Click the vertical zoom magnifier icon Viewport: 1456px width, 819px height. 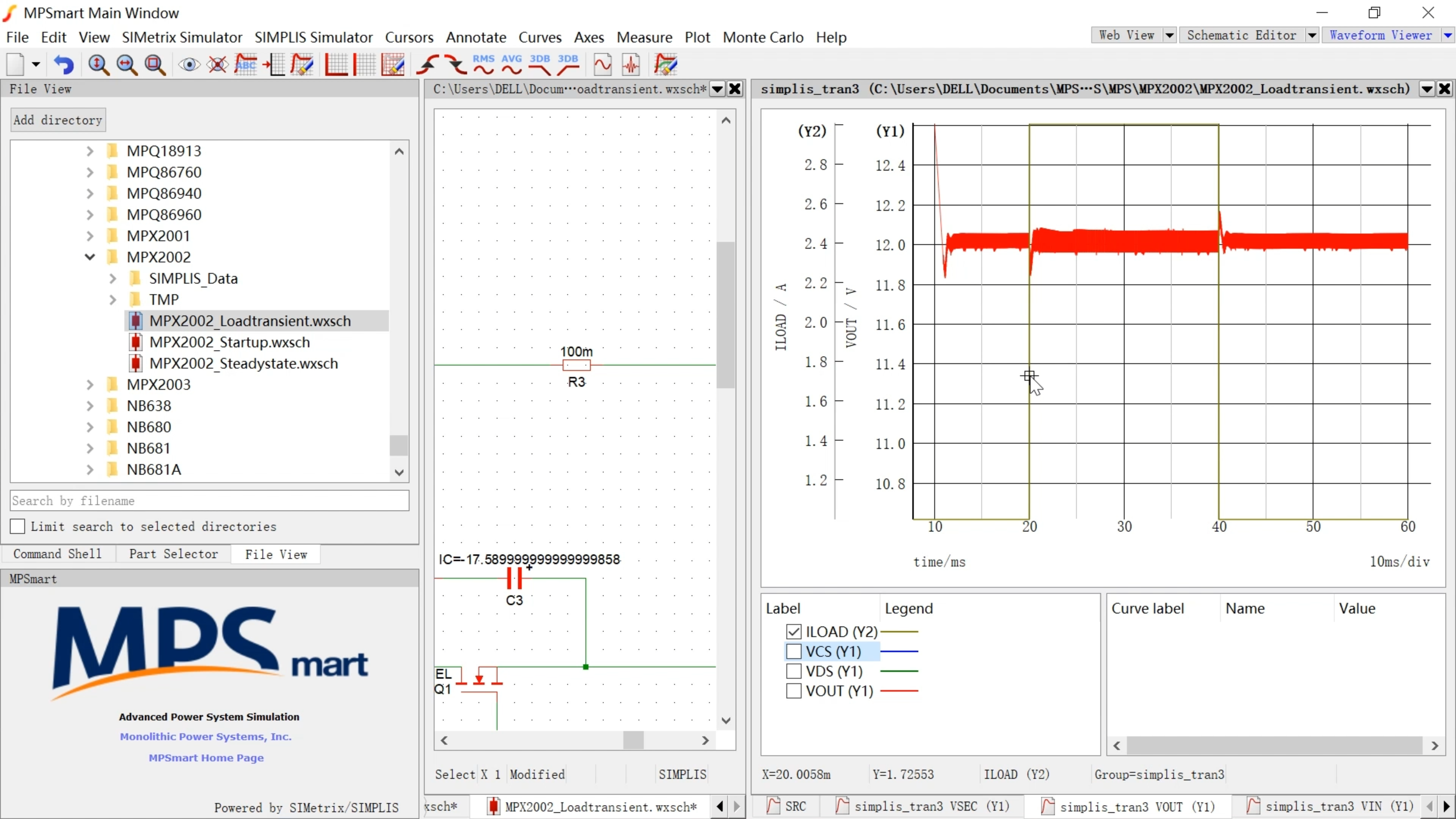(x=98, y=64)
